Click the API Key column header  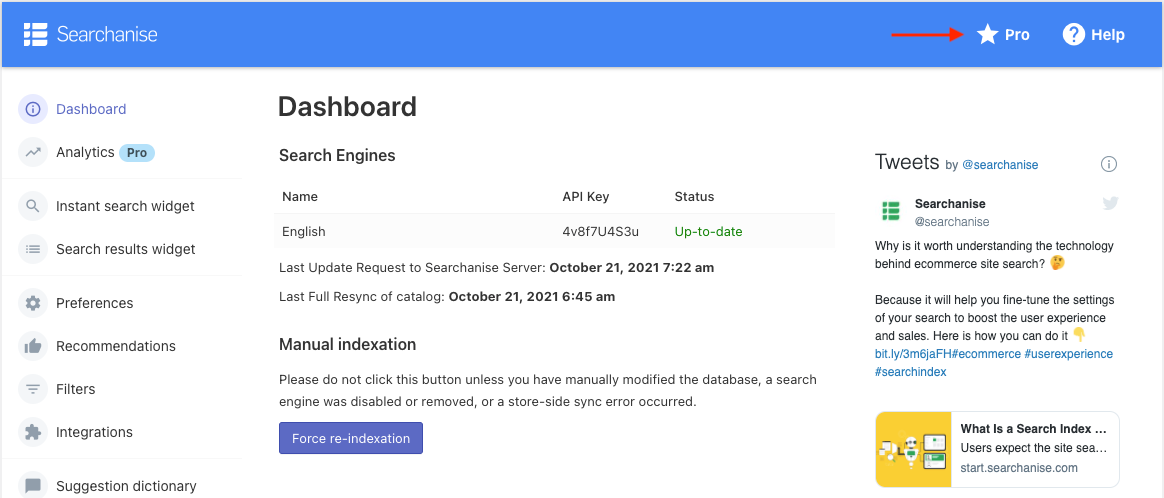click(x=586, y=197)
